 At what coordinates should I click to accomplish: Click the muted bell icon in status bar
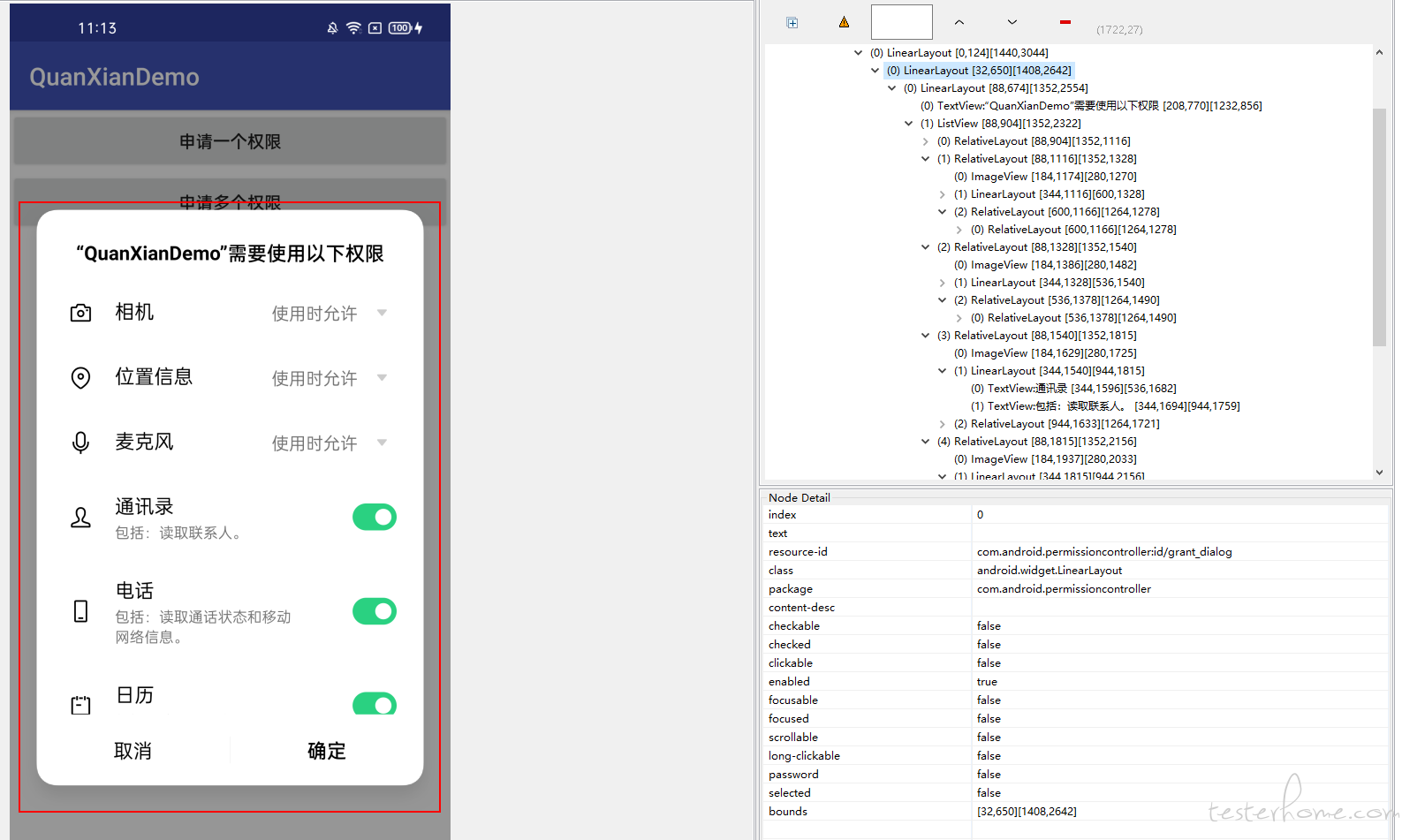332,28
